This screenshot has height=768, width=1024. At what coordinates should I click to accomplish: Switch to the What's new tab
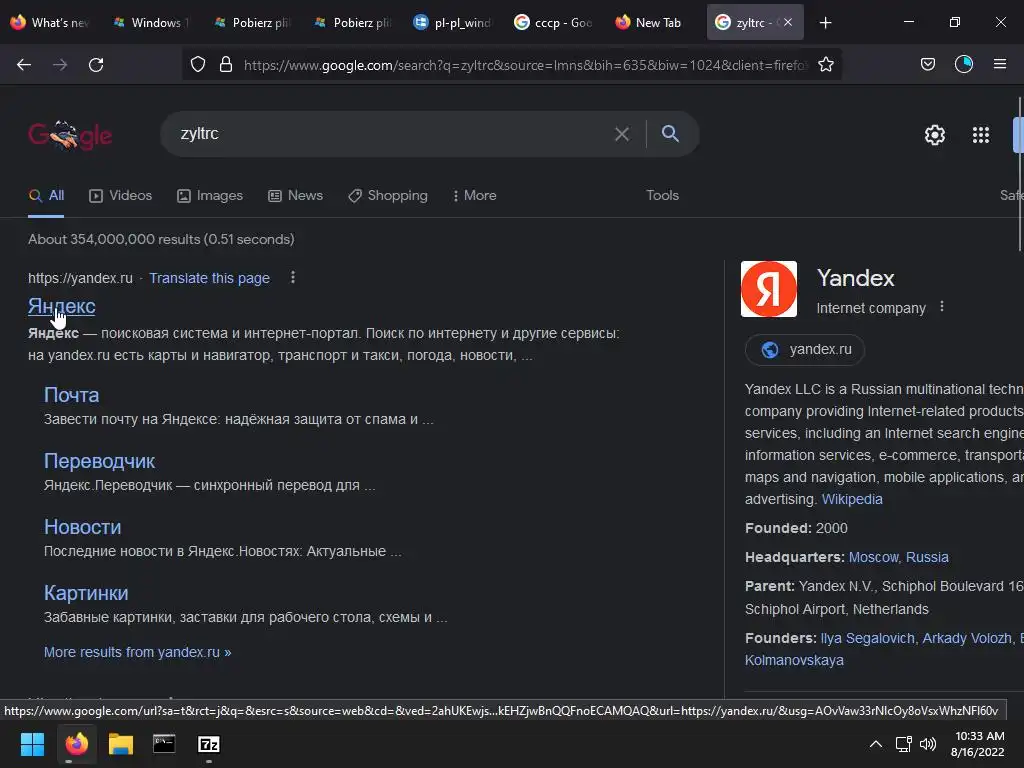click(x=50, y=22)
